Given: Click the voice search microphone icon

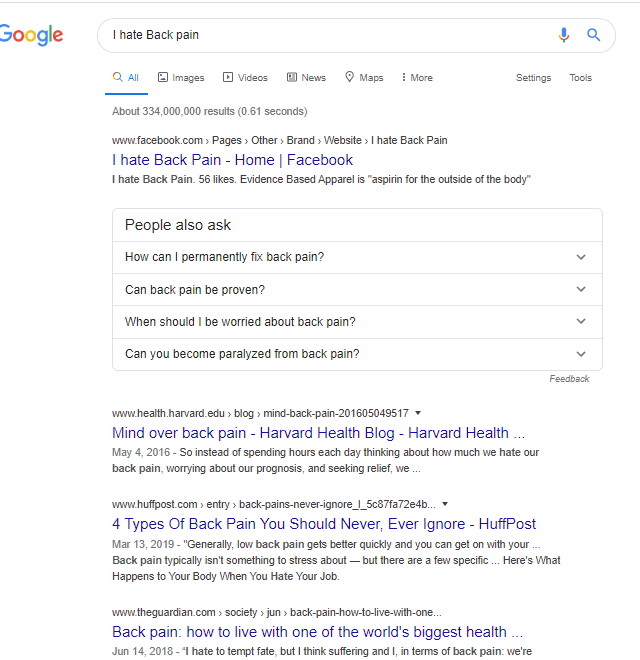Looking at the screenshot, I should [564, 35].
